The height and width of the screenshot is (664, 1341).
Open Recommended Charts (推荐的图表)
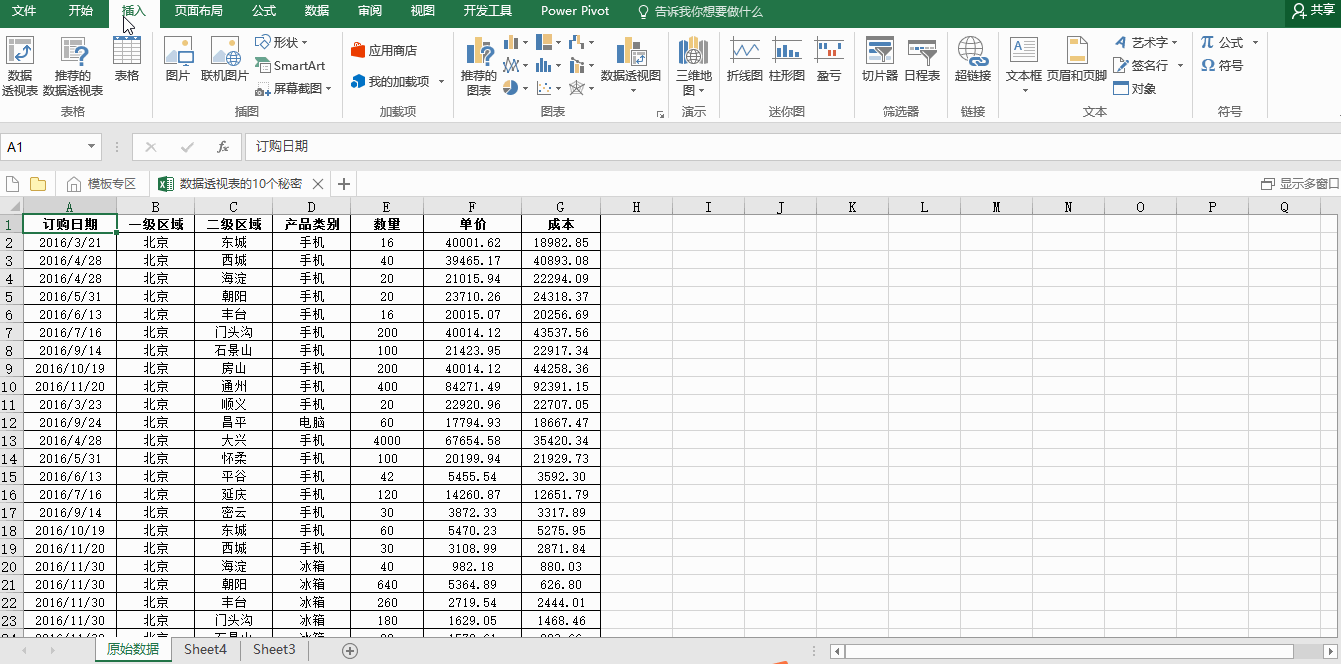tap(479, 66)
